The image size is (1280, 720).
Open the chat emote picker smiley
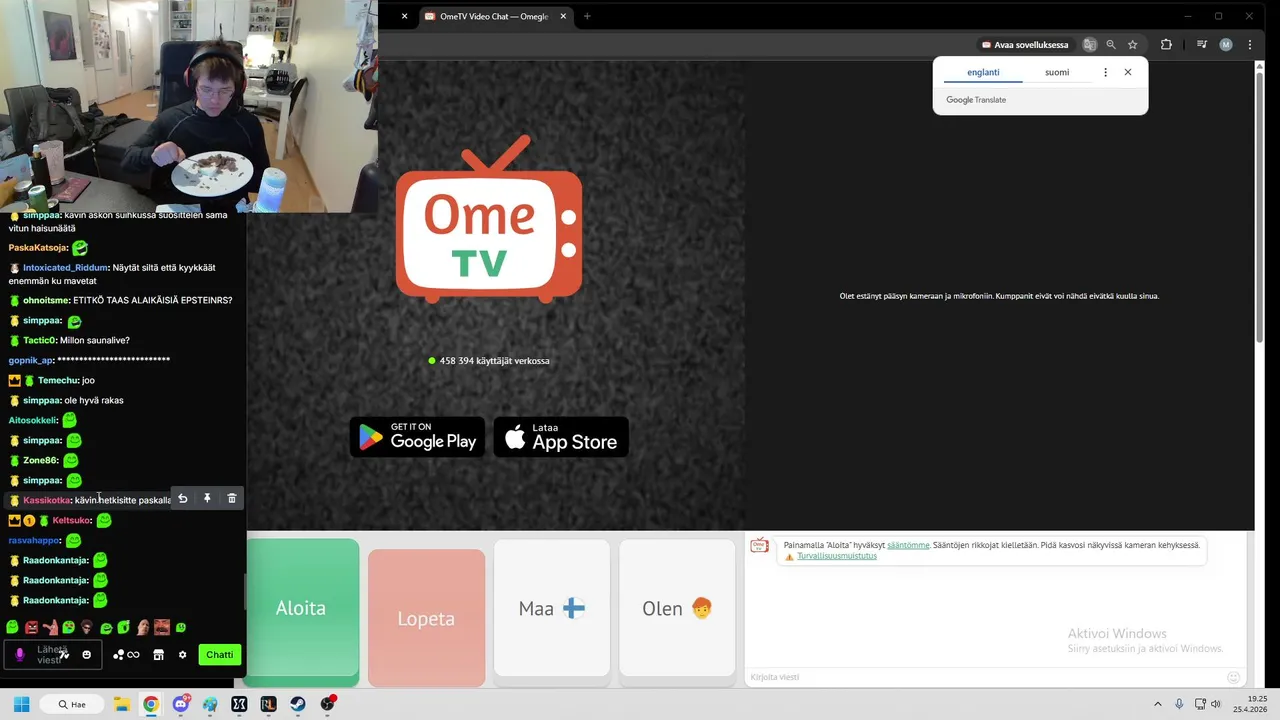click(x=87, y=655)
